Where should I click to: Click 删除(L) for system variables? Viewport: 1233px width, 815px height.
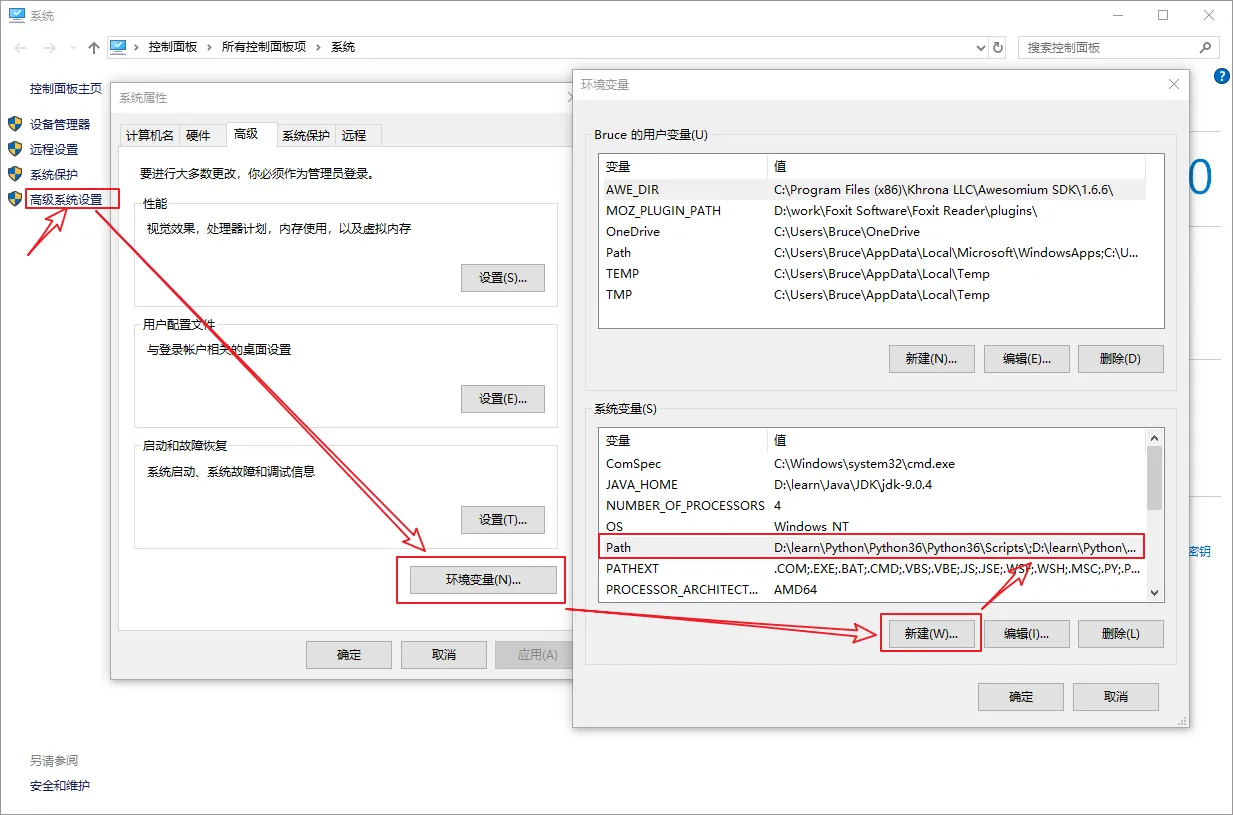[x=1121, y=633]
